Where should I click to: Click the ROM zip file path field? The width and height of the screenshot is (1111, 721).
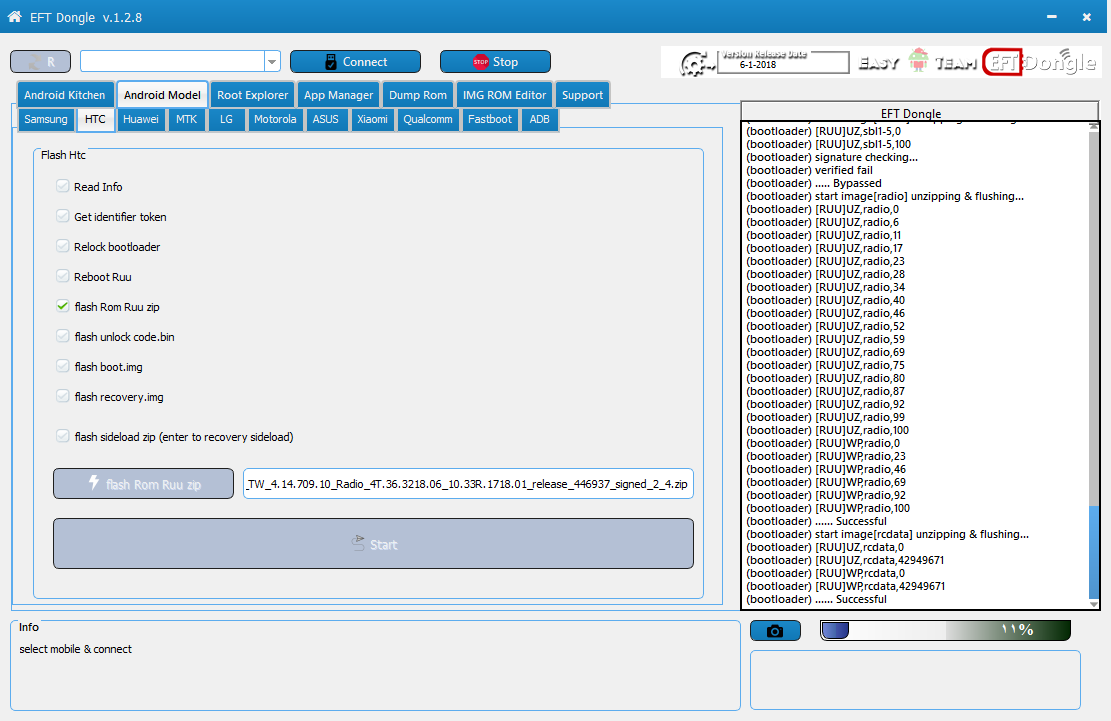468,484
